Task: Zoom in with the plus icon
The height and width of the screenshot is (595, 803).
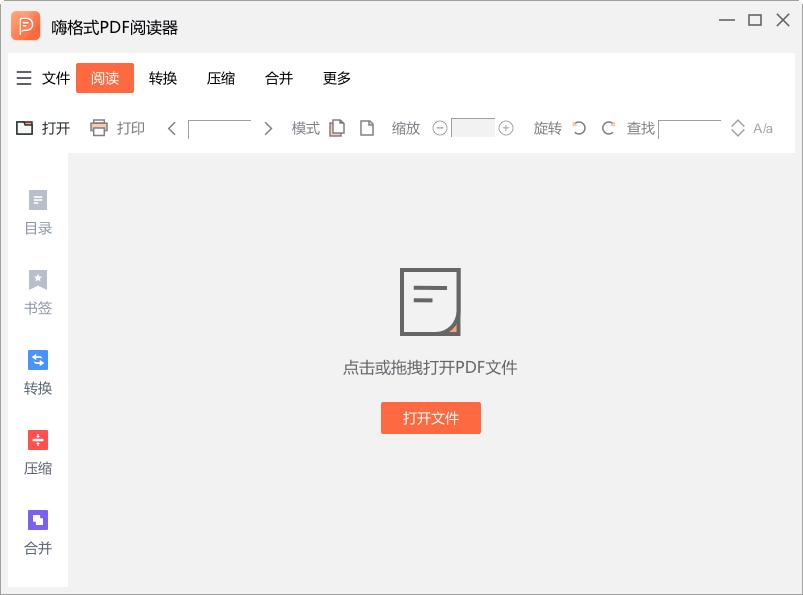Action: (x=505, y=128)
